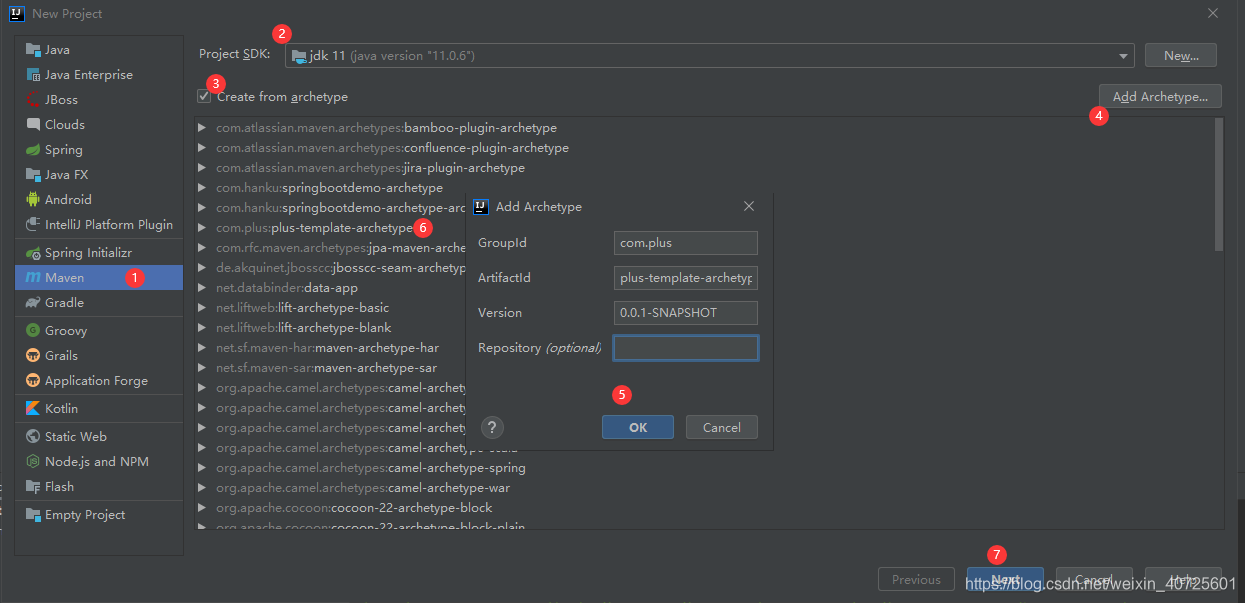The height and width of the screenshot is (603, 1245).
Task: Pick the Gradle elephant icon
Action: [x=34, y=303]
